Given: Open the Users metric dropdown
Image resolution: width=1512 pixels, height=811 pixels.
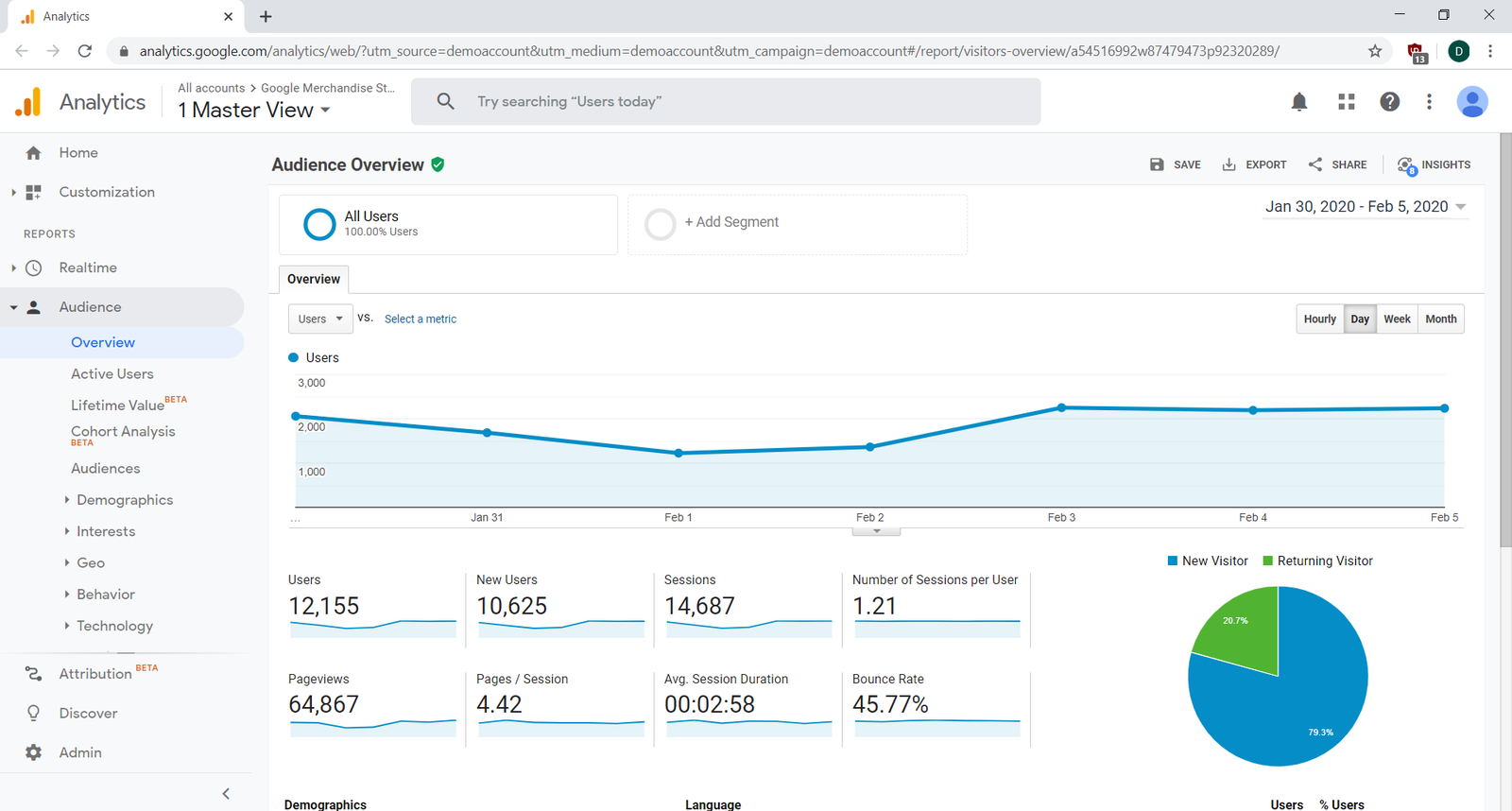Looking at the screenshot, I should [320, 319].
